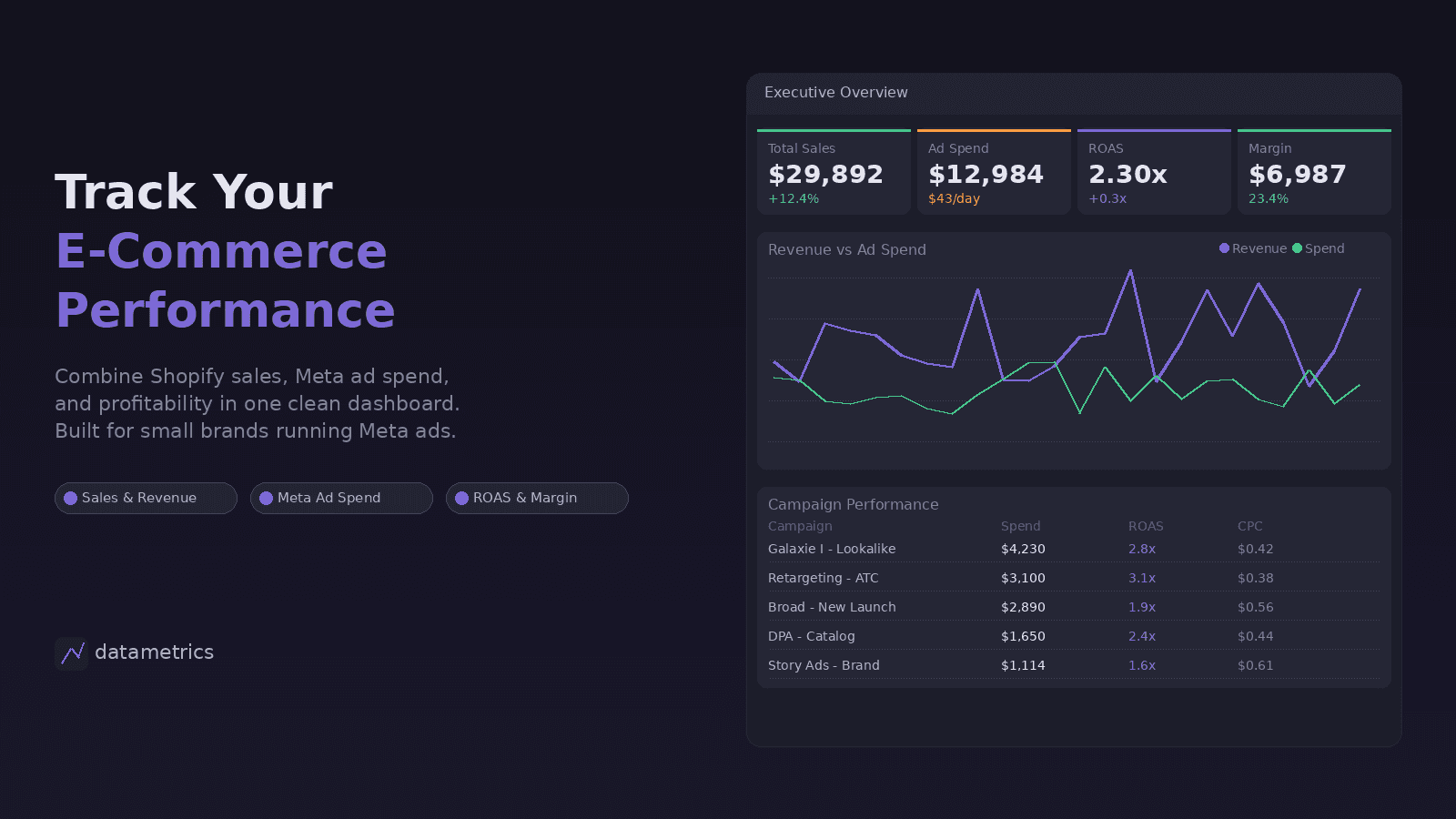The image size is (1456, 819).
Task: Click the 1.9x ROAS value
Action: 1142,607
